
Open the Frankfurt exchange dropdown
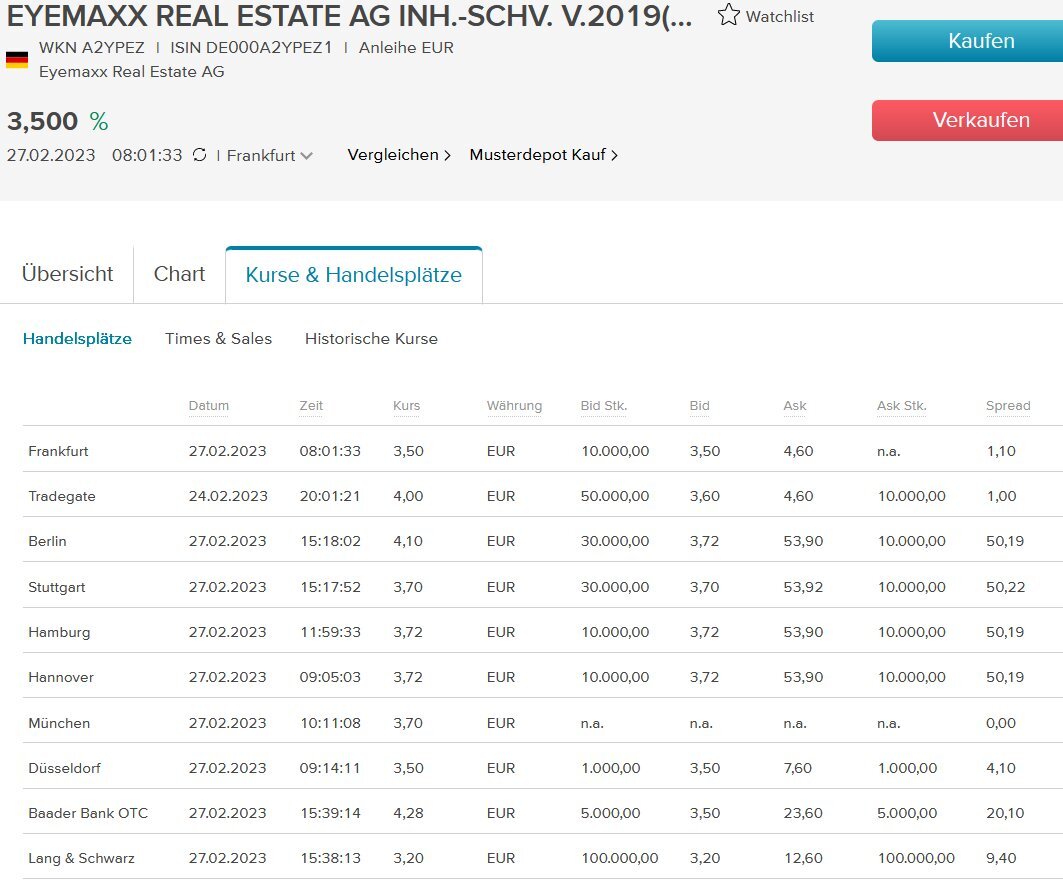tap(269, 155)
